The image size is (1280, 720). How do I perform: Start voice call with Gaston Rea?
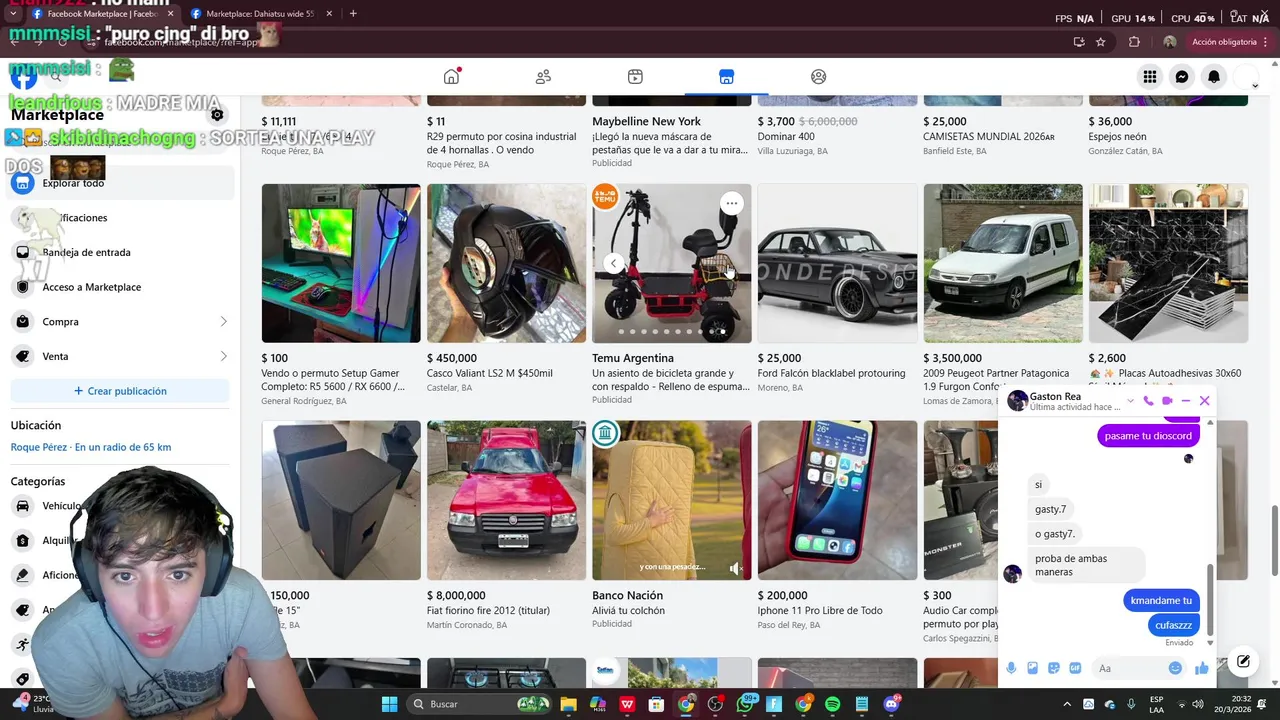tap(1148, 401)
